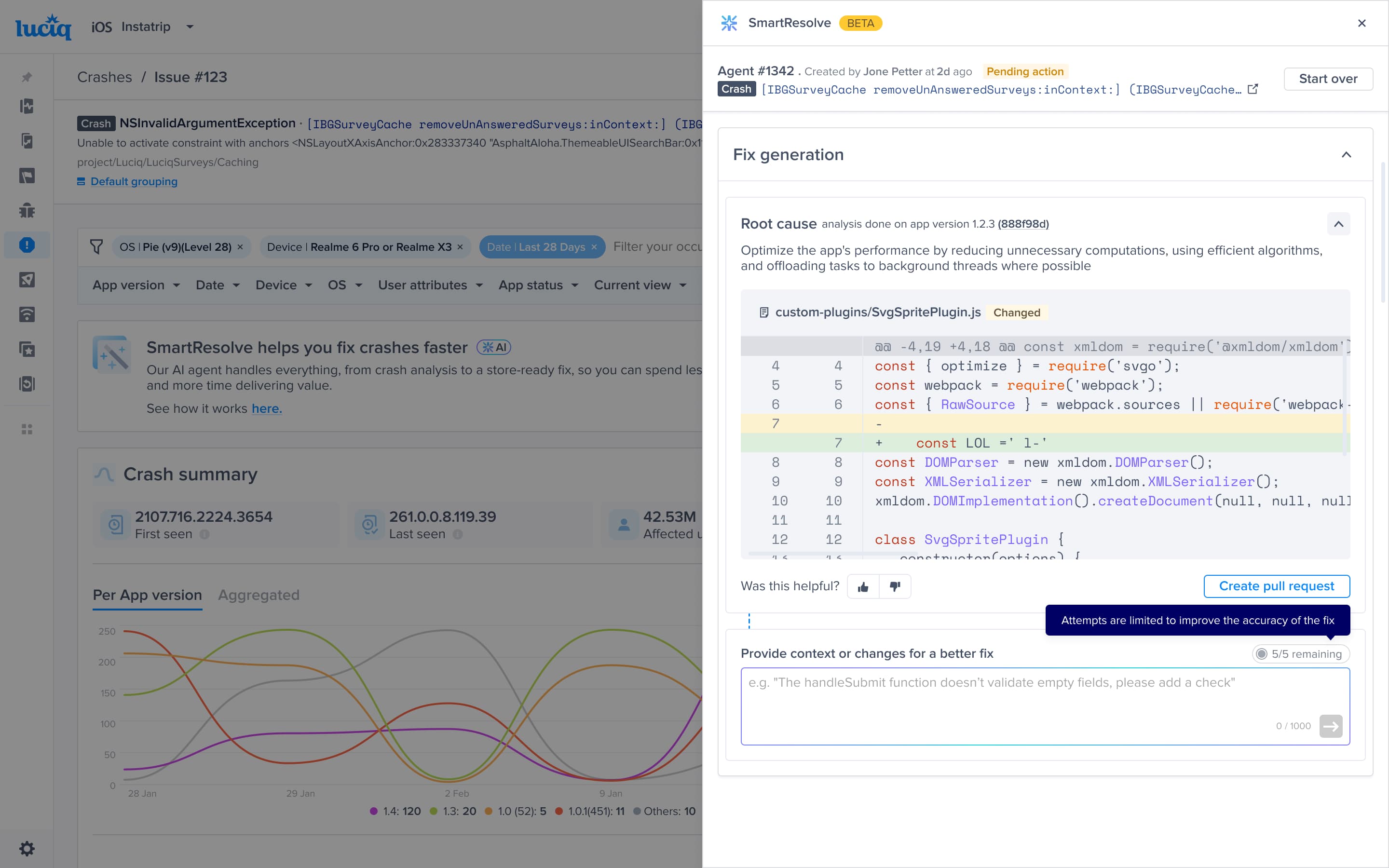The width and height of the screenshot is (1389, 868).
Task: Open the pinned items sidebar icon
Action: (x=27, y=77)
